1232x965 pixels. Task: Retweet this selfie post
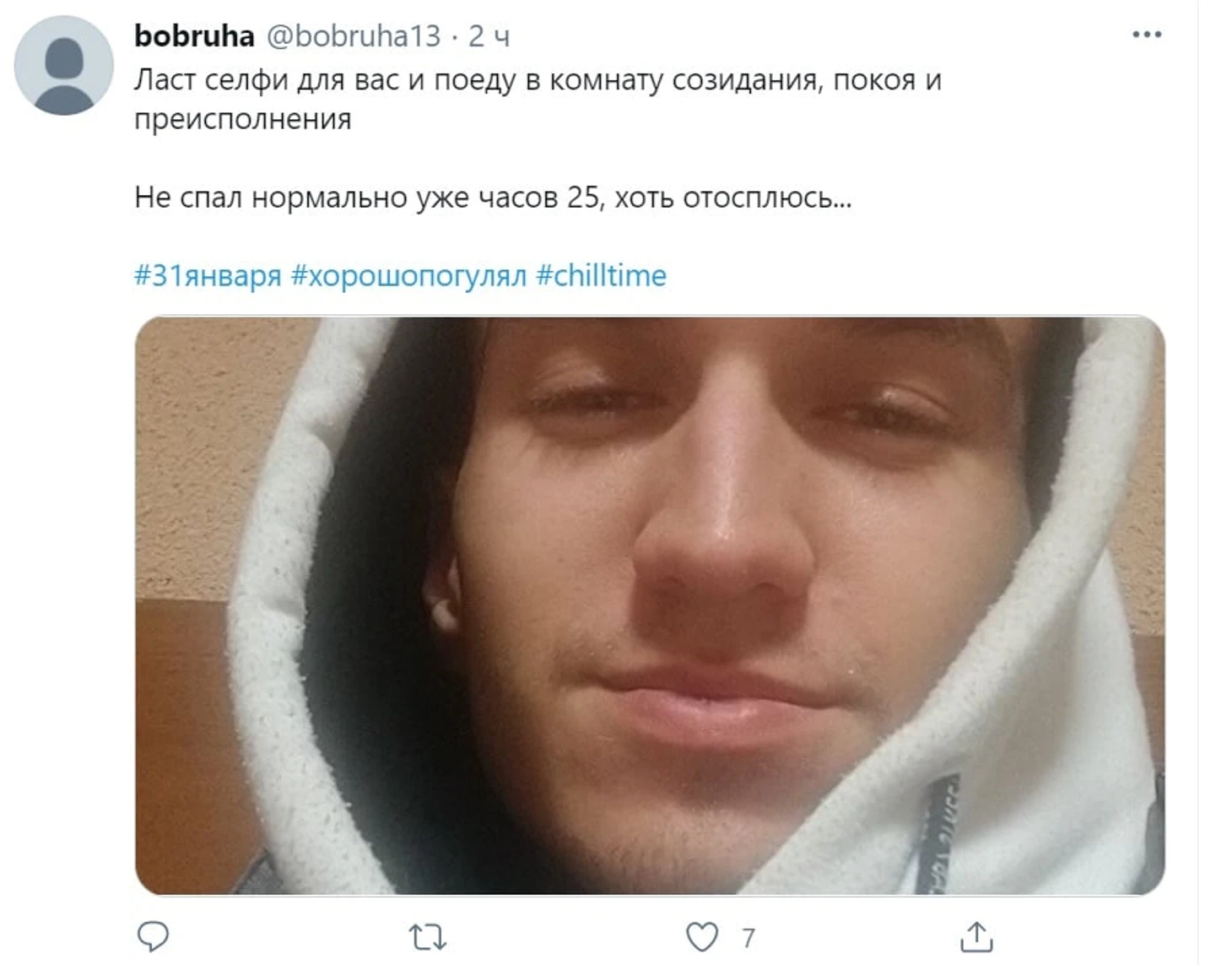(427, 937)
